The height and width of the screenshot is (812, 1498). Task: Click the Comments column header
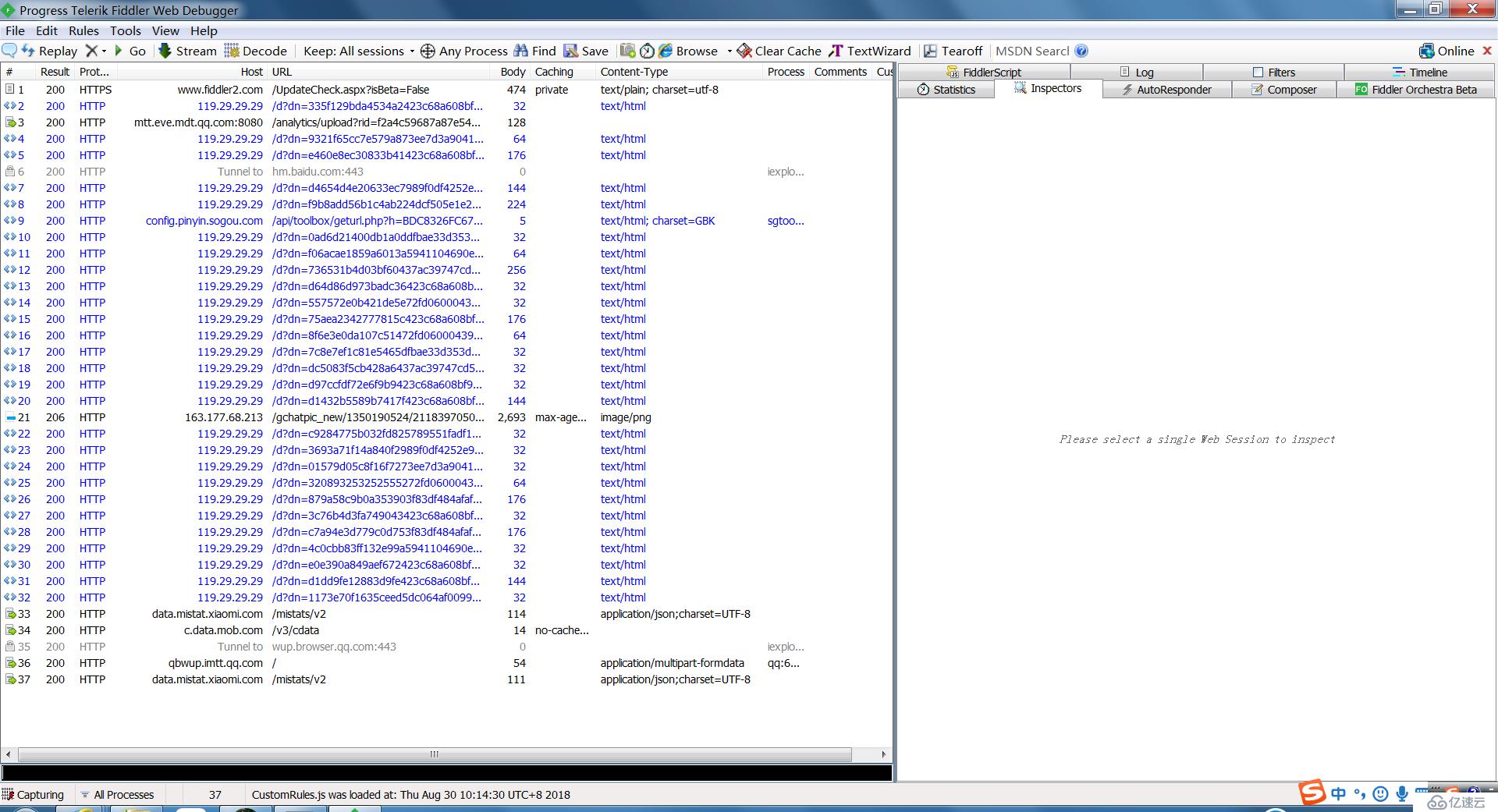[840, 71]
